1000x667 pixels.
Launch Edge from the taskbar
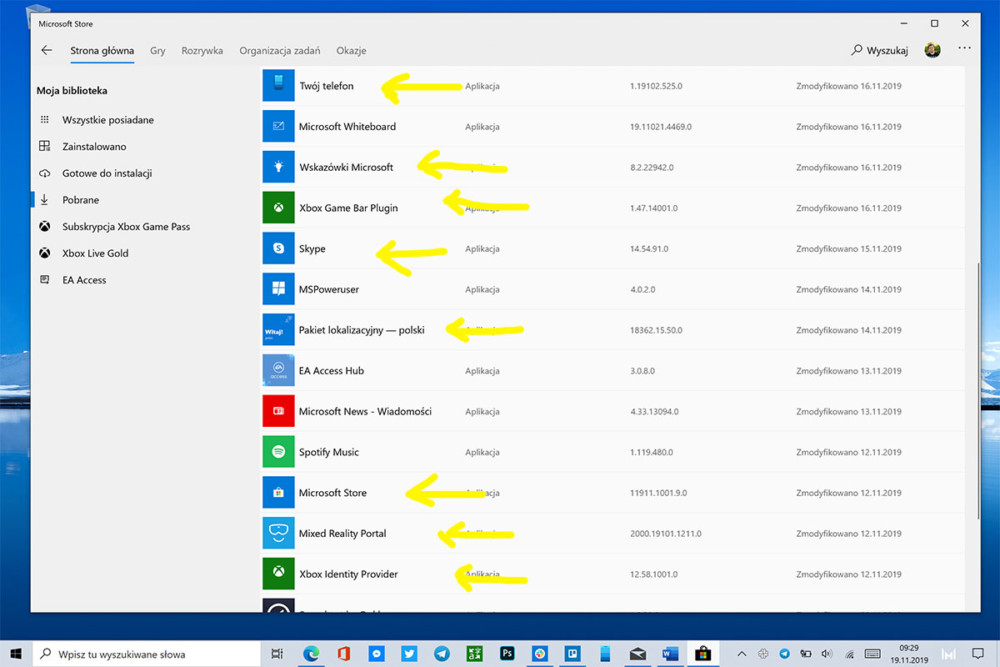[x=311, y=654]
